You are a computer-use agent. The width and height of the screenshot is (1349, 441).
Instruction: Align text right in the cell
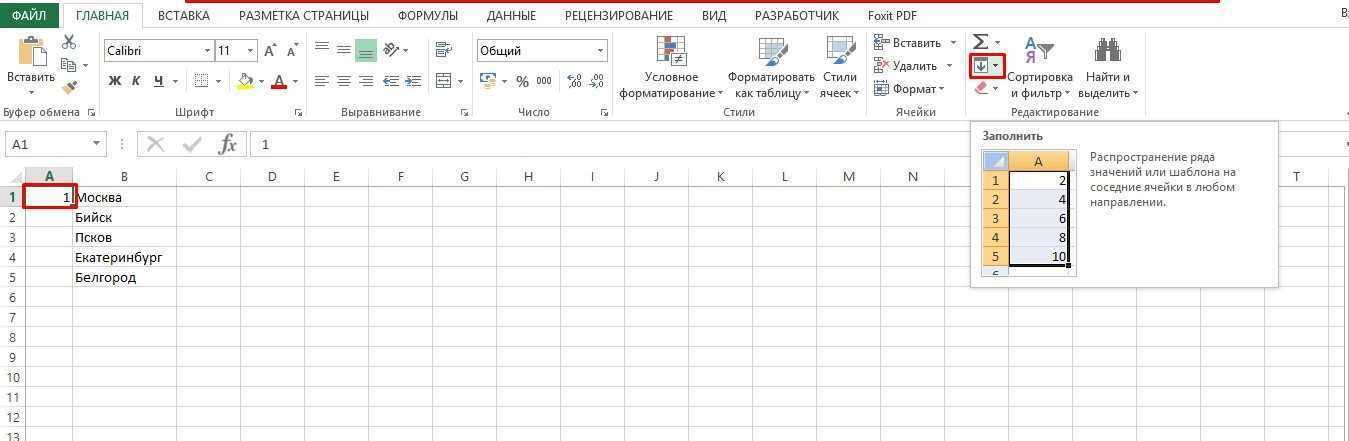click(365, 81)
